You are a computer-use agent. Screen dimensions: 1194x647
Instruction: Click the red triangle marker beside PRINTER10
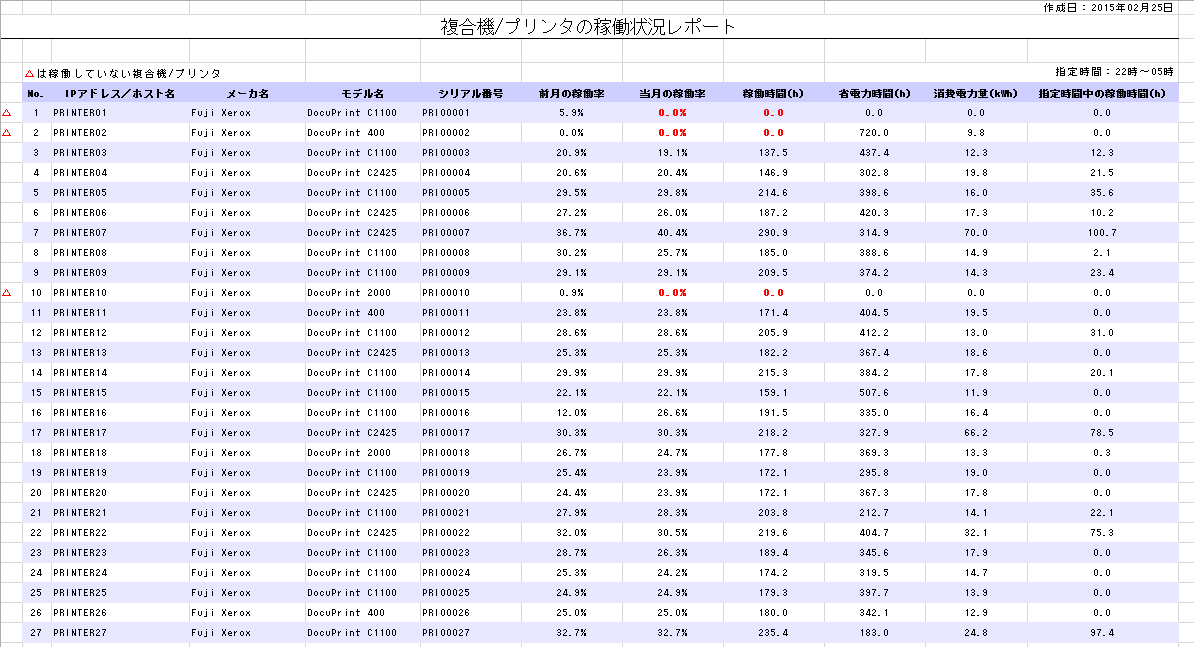[7, 292]
